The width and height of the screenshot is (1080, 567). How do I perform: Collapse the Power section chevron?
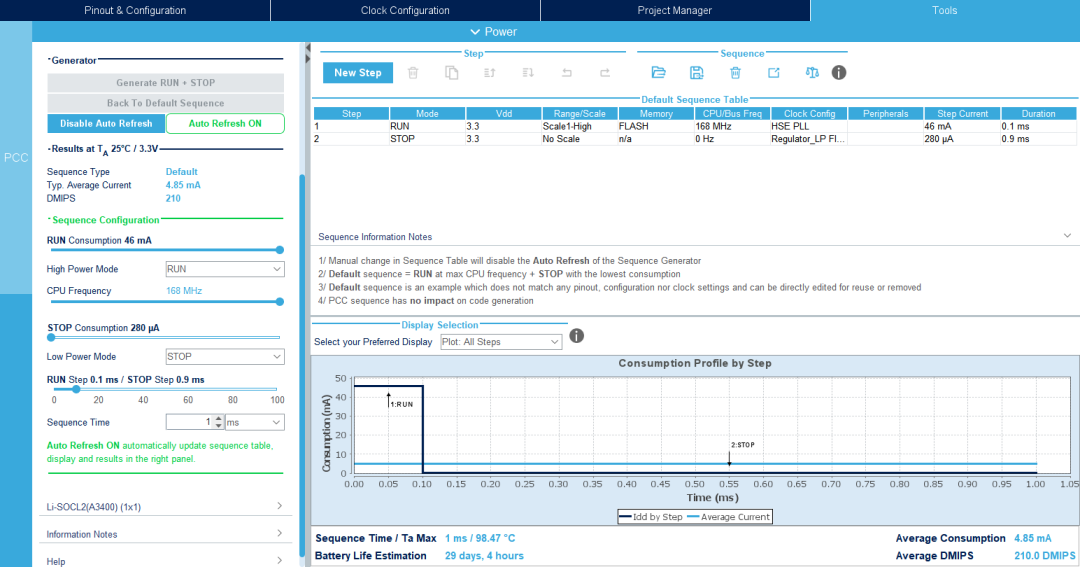(475, 32)
